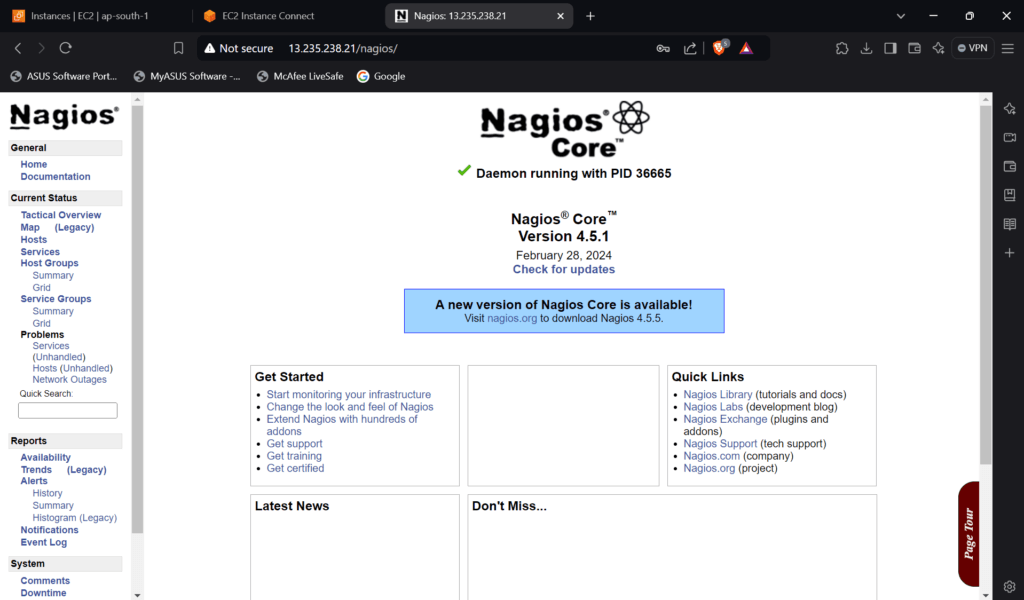Open the Documentation link
Viewport: 1024px width, 600px height.
point(56,177)
